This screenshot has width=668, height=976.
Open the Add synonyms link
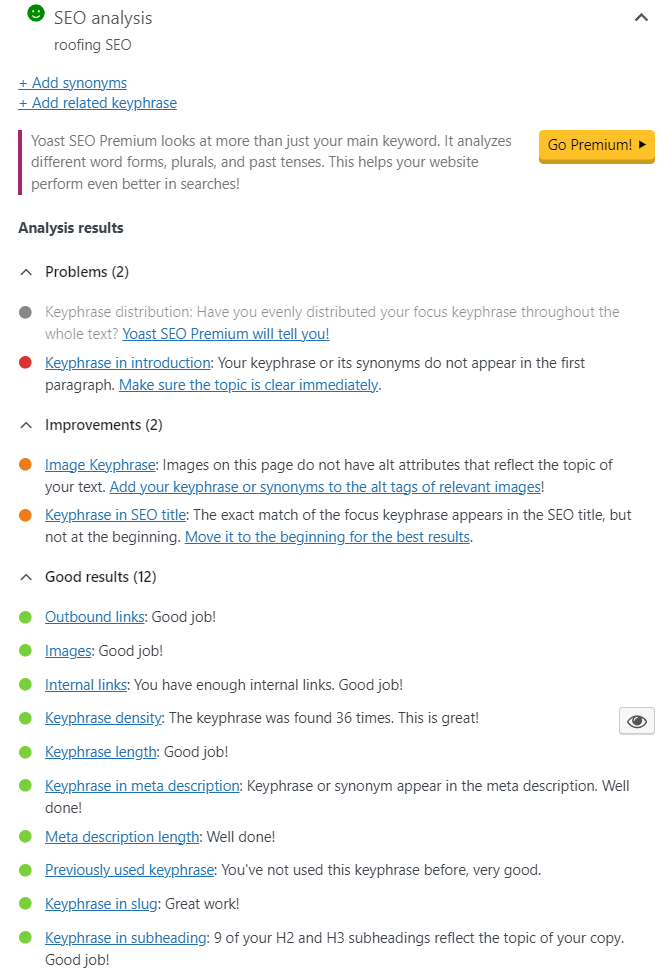click(x=72, y=82)
